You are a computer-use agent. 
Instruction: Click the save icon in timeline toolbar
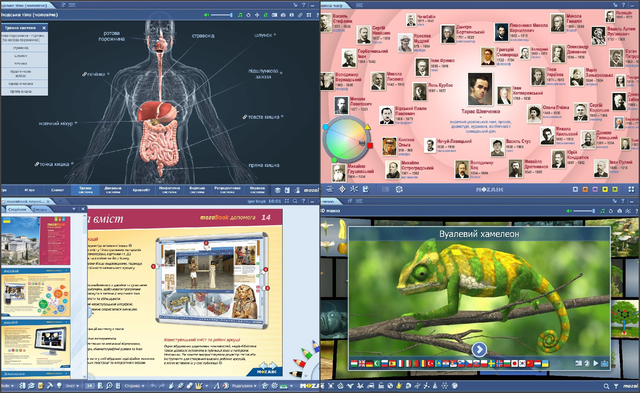[366, 189]
